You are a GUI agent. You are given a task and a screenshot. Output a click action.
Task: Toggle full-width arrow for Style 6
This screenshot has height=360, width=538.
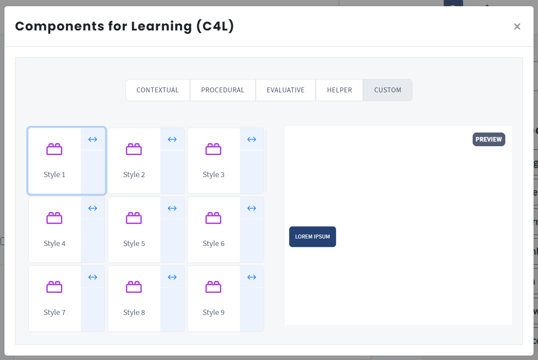(x=252, y=208)
